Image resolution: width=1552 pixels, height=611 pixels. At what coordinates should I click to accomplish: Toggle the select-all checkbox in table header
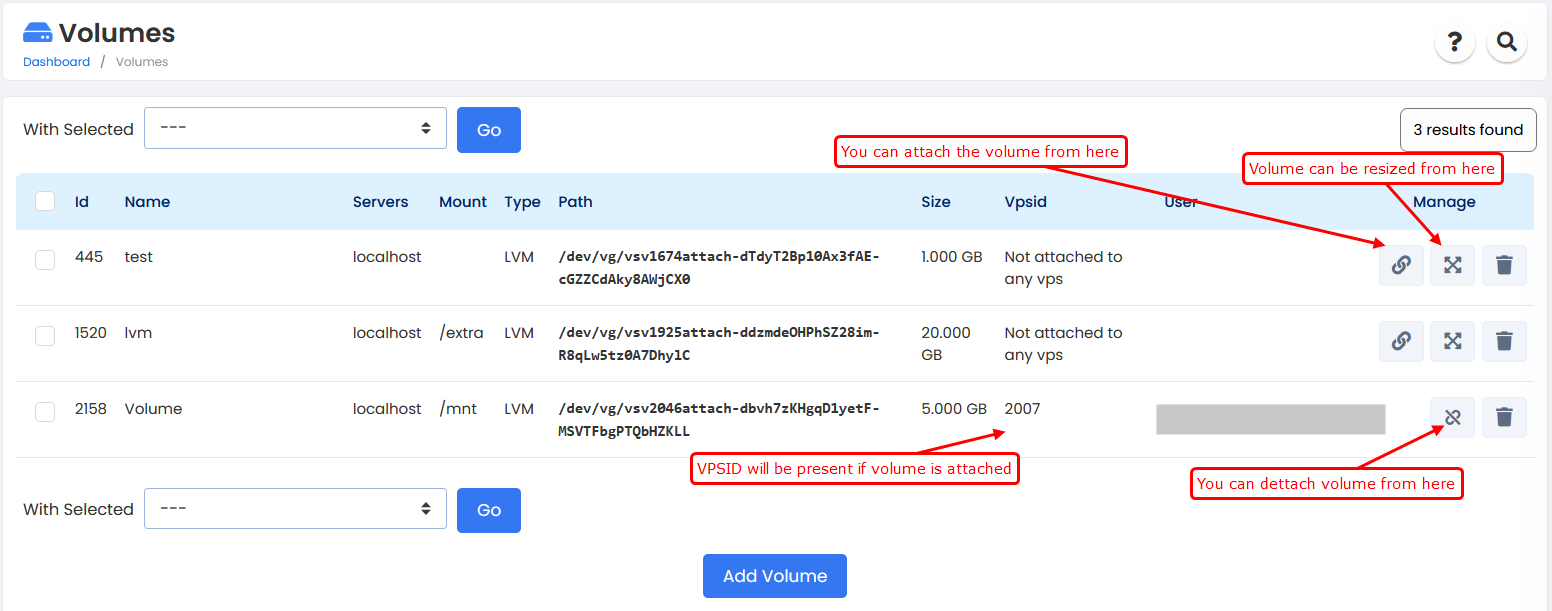coord(45,201)
